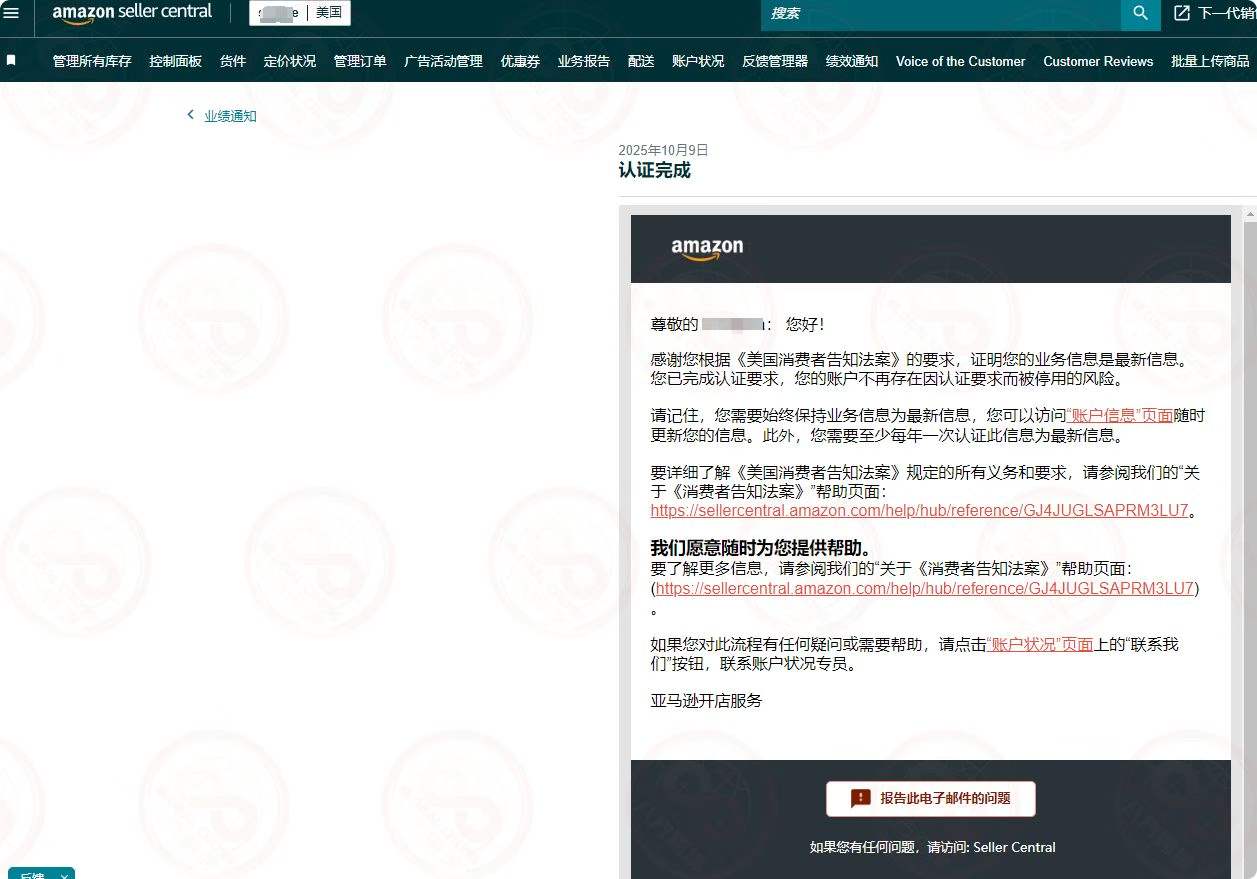Click the back chevron beside 业绩通知
Viewport: 1257px width, 879px height.
tap(190, 115)
